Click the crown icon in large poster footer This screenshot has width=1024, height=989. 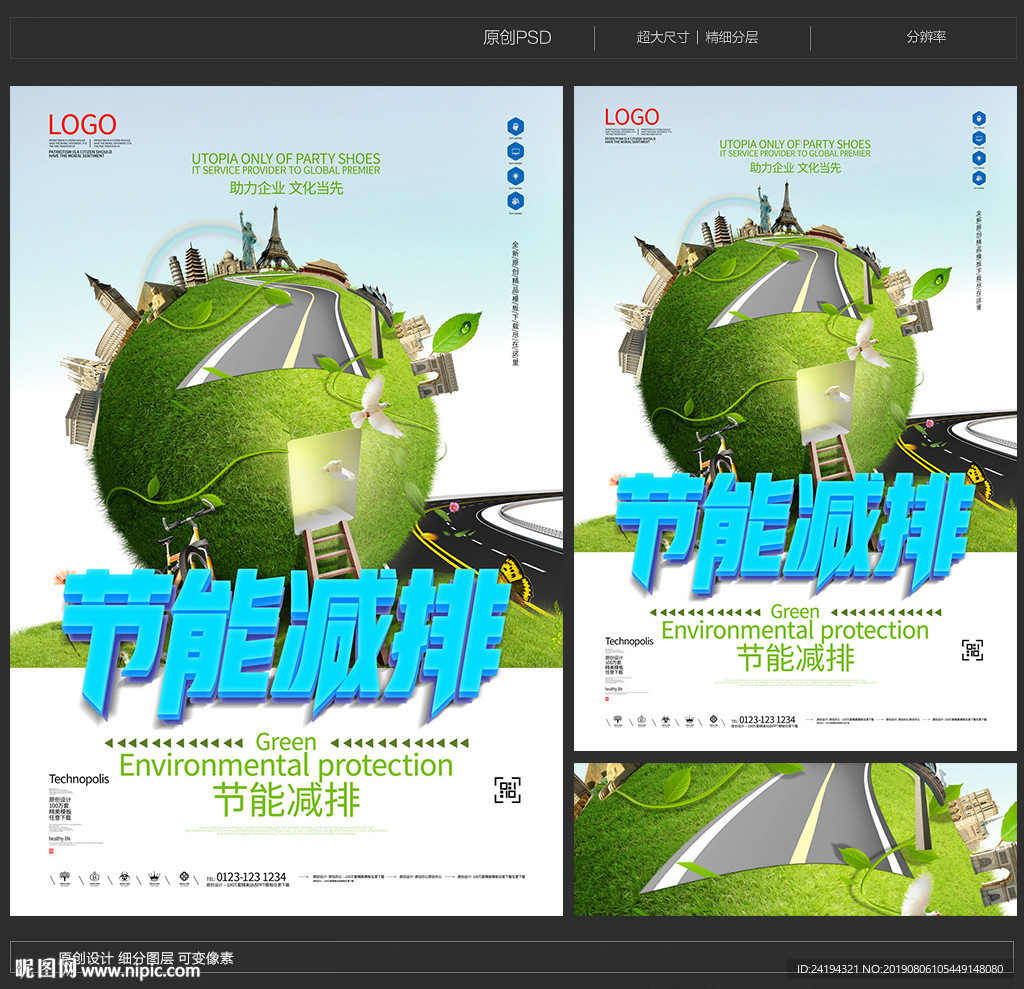pyautogui.click(x=154, y=877)
